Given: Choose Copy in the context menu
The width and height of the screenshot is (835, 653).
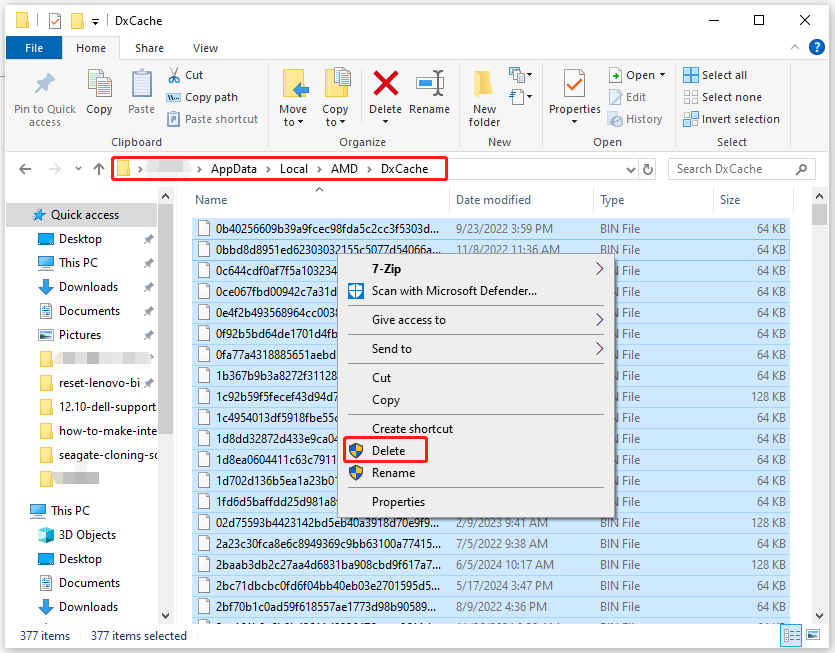Looking at the screenshot, I should (386, 400).
